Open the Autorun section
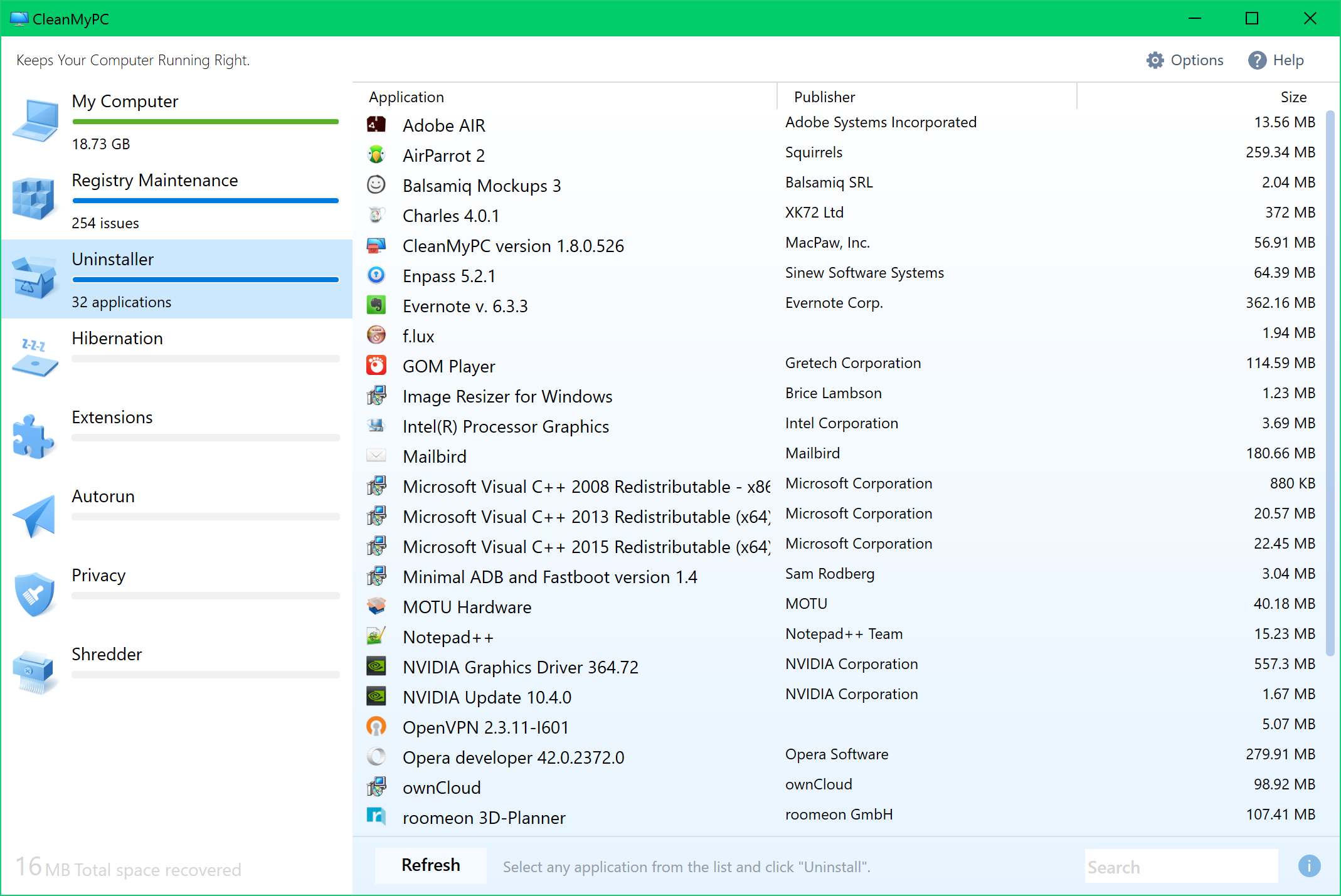This screenshot has width=1341, height=896. click(x=103, y=497)
